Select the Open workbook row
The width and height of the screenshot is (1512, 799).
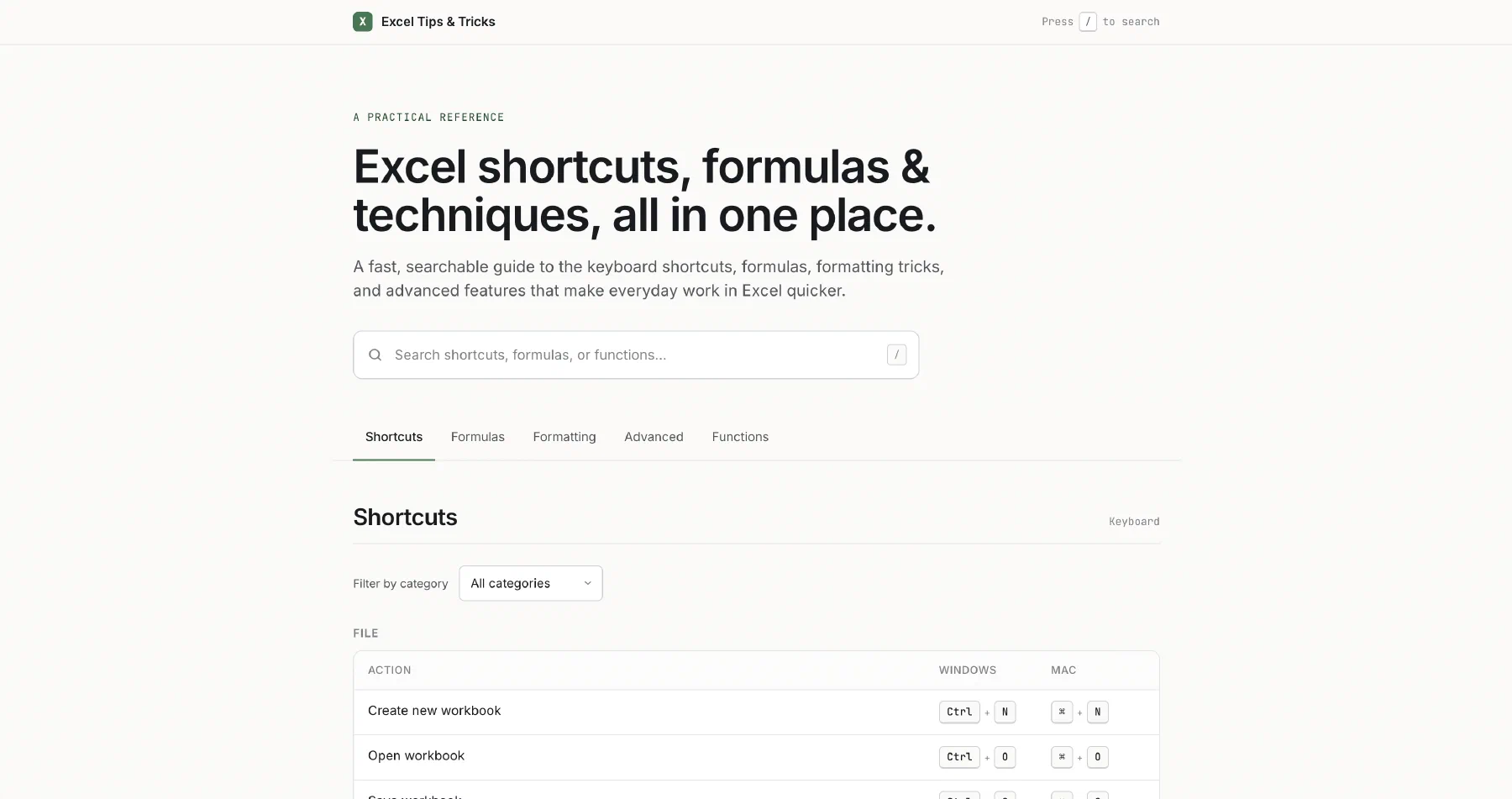click(x=756, y=757)
